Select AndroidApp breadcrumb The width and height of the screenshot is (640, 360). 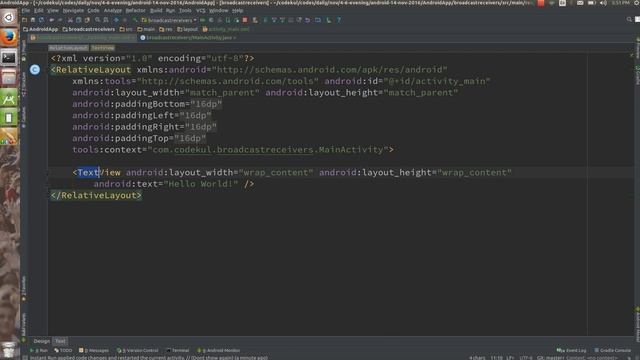pyautogui.click(x=40, y=29)
